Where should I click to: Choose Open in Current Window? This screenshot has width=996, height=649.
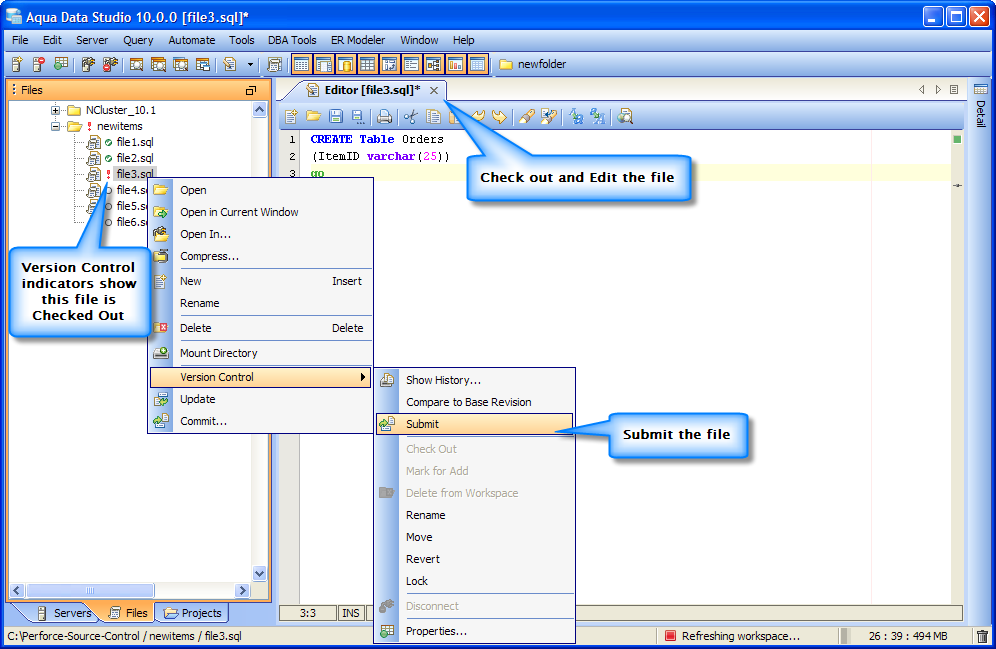click(260, 212)
